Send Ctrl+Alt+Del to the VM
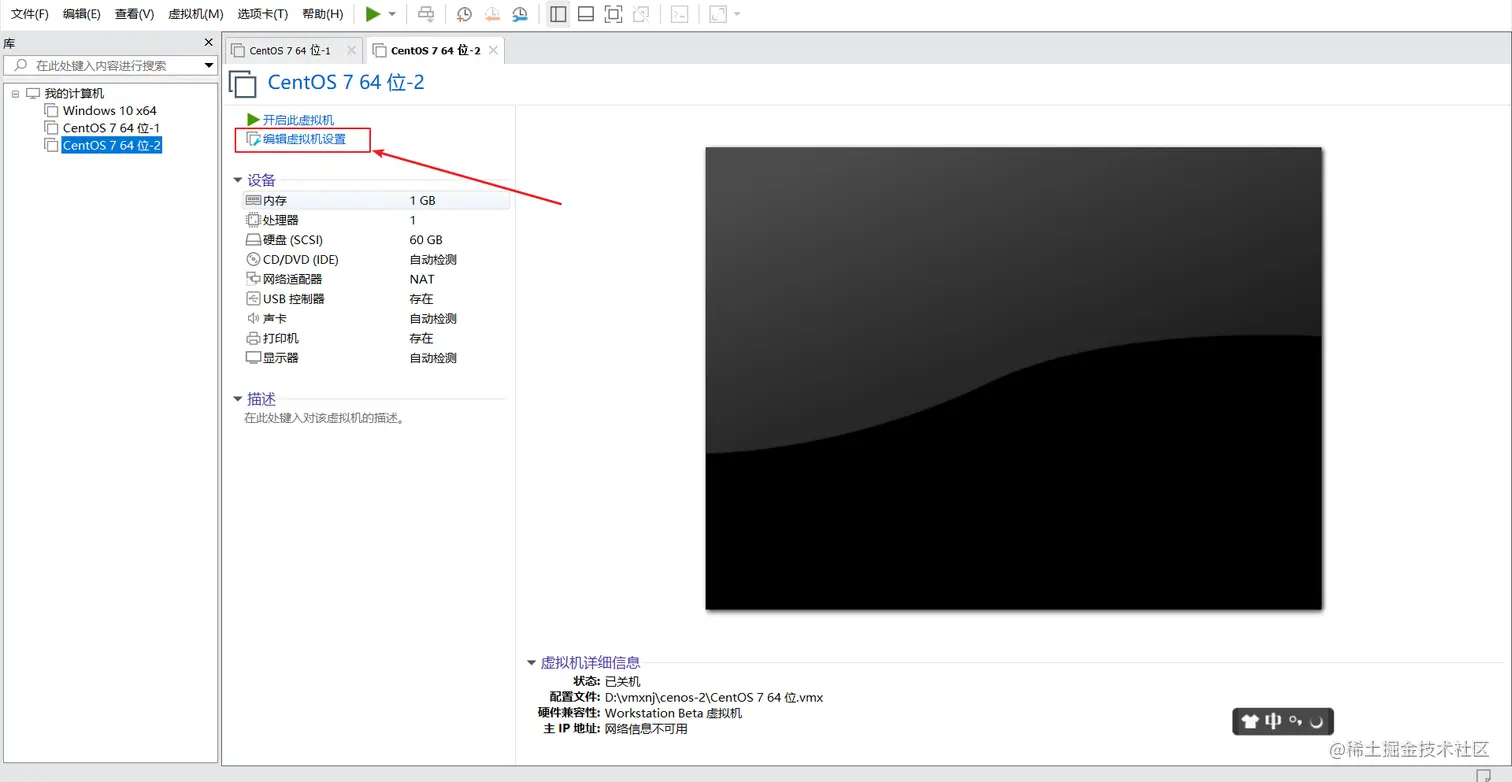The image size is (1512, 782). point(427,14)
